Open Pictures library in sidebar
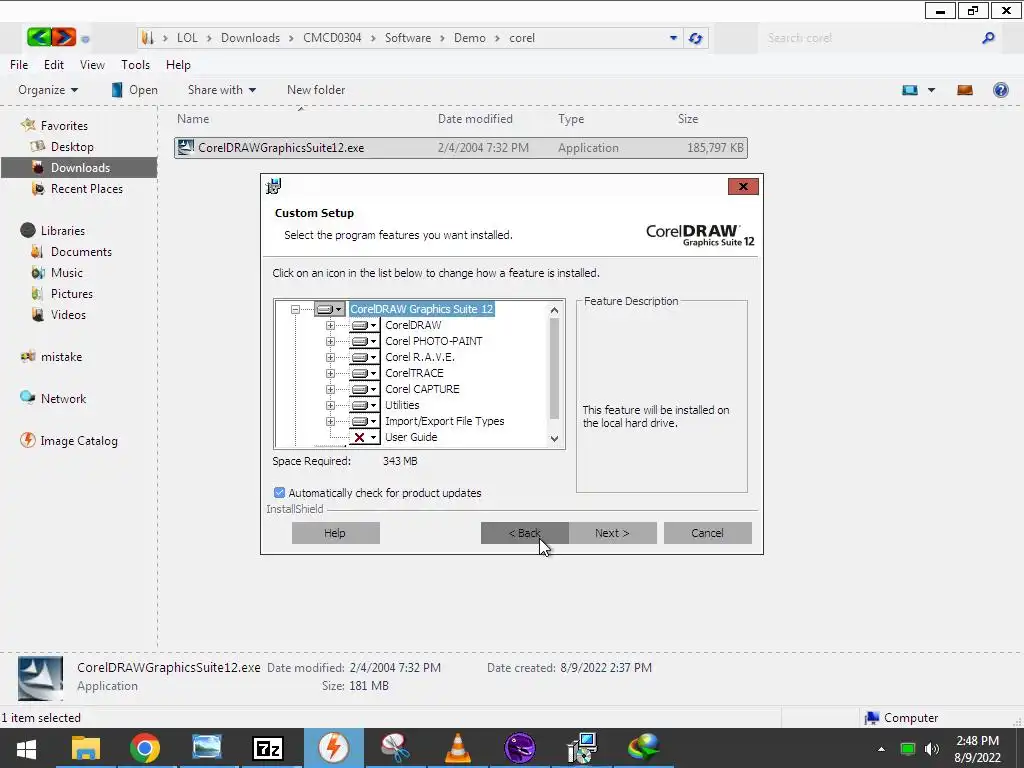The image size is (1024, 768). [71, 294]
